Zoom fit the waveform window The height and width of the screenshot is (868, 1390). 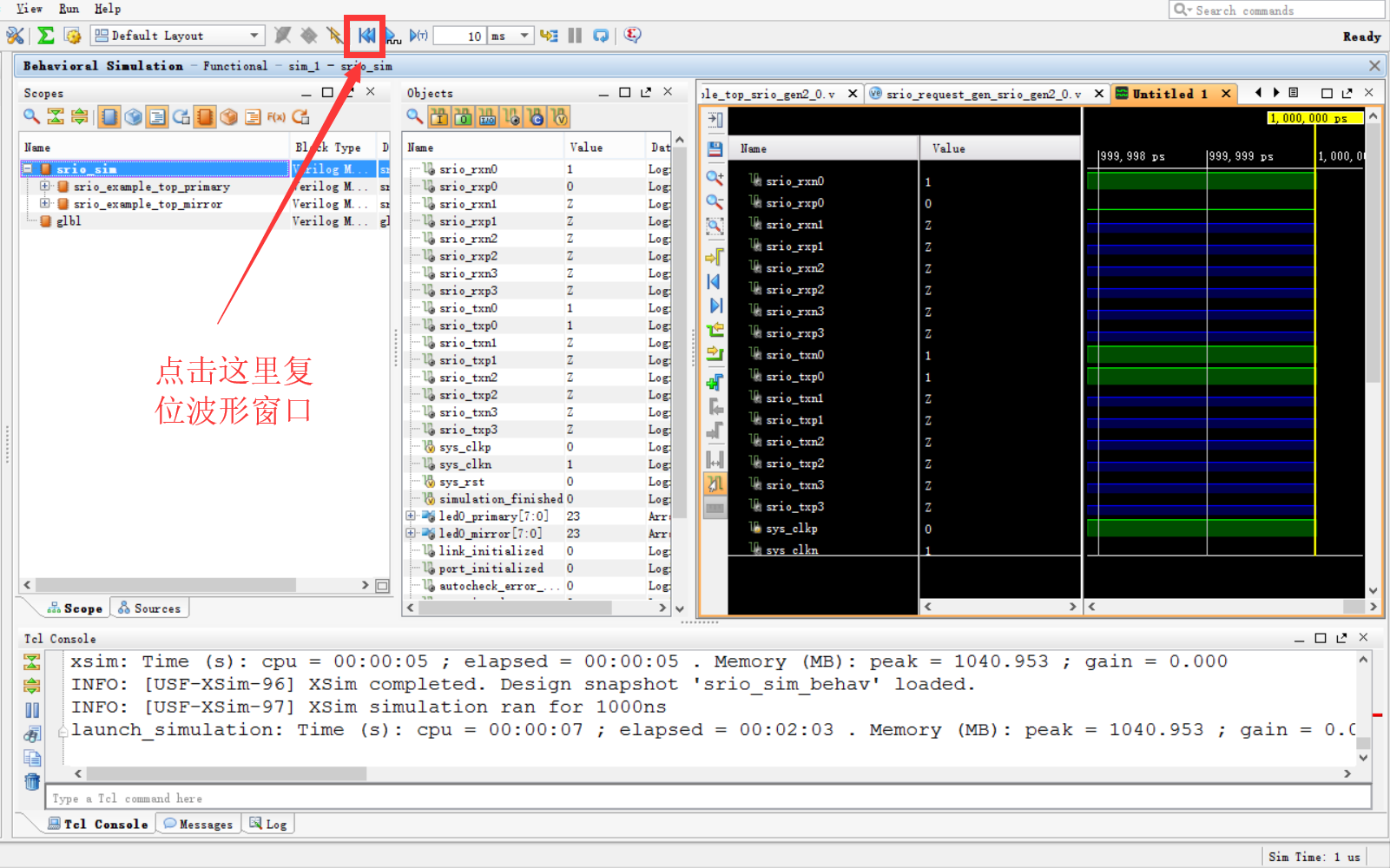point(715,227)
